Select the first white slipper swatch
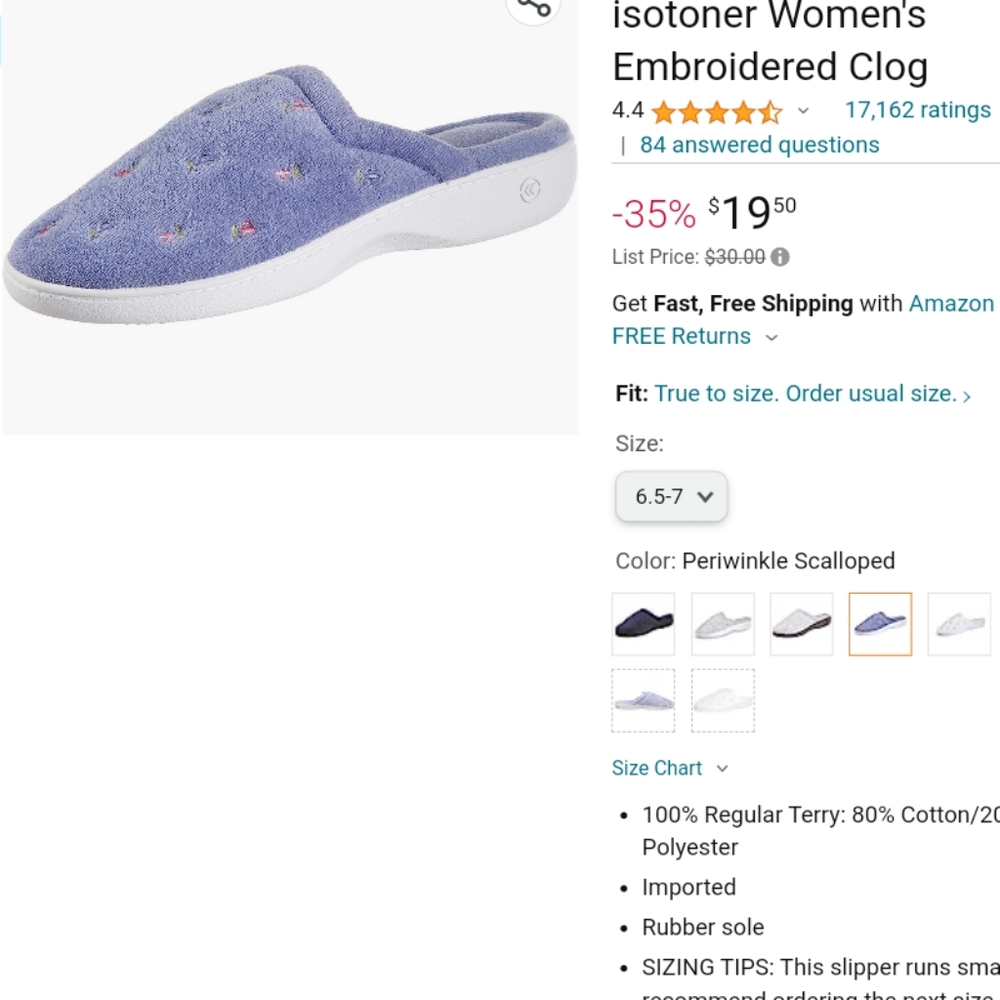Image resolution: width=1000 pixels, height=1000 pixels. [x=722, y=623]
